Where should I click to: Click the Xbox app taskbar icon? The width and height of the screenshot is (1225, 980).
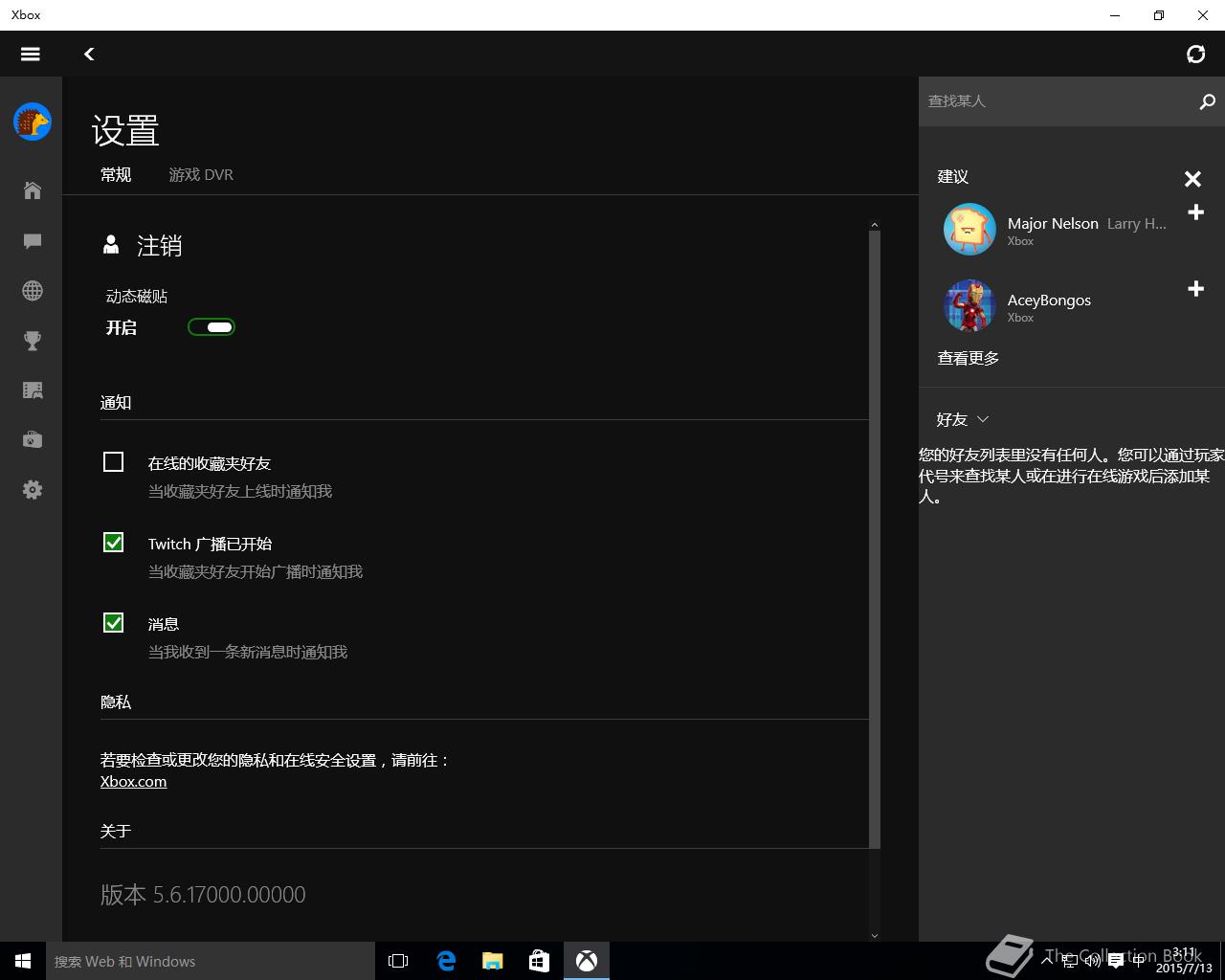pos(587,961)
